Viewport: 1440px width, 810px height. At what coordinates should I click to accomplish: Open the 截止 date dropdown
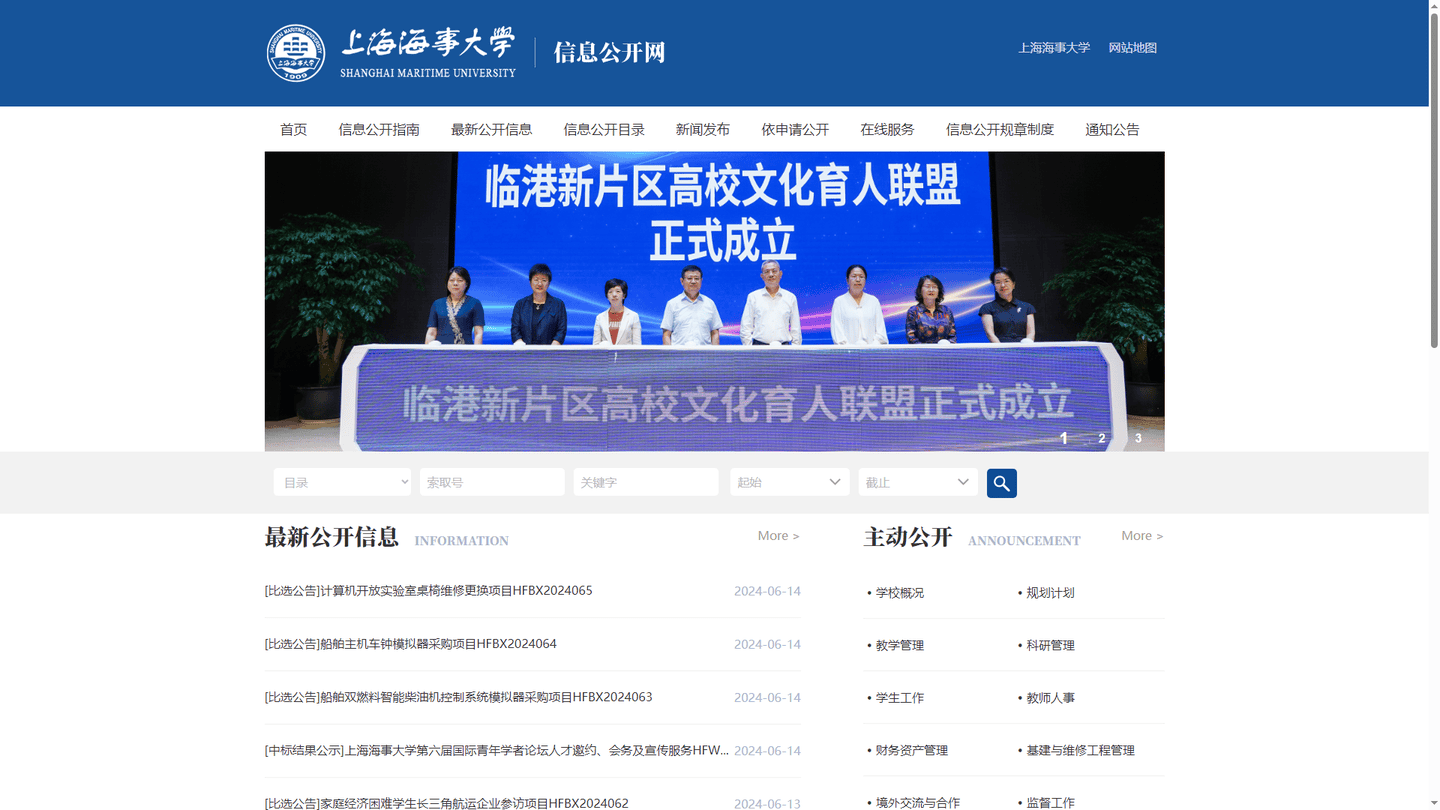[918, 482]
